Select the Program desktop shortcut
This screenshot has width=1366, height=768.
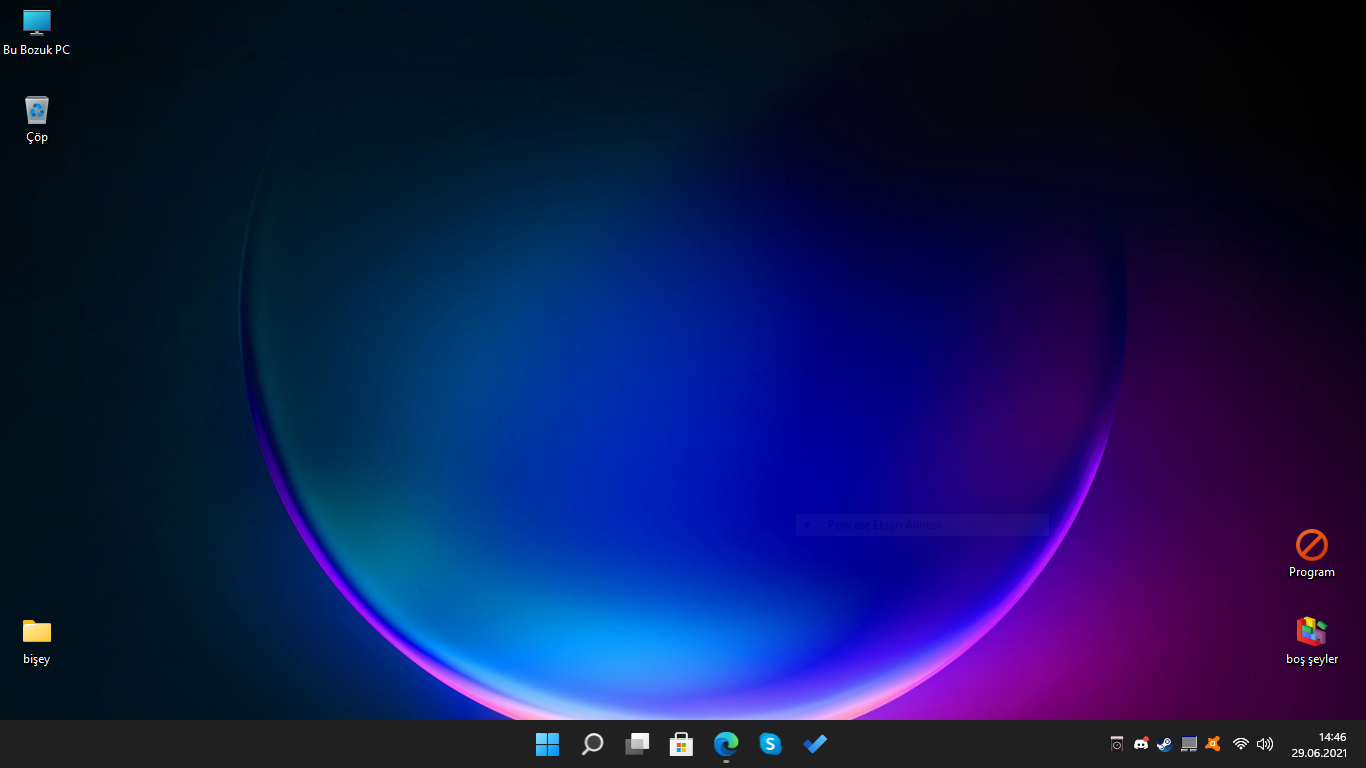point(1311,554)
